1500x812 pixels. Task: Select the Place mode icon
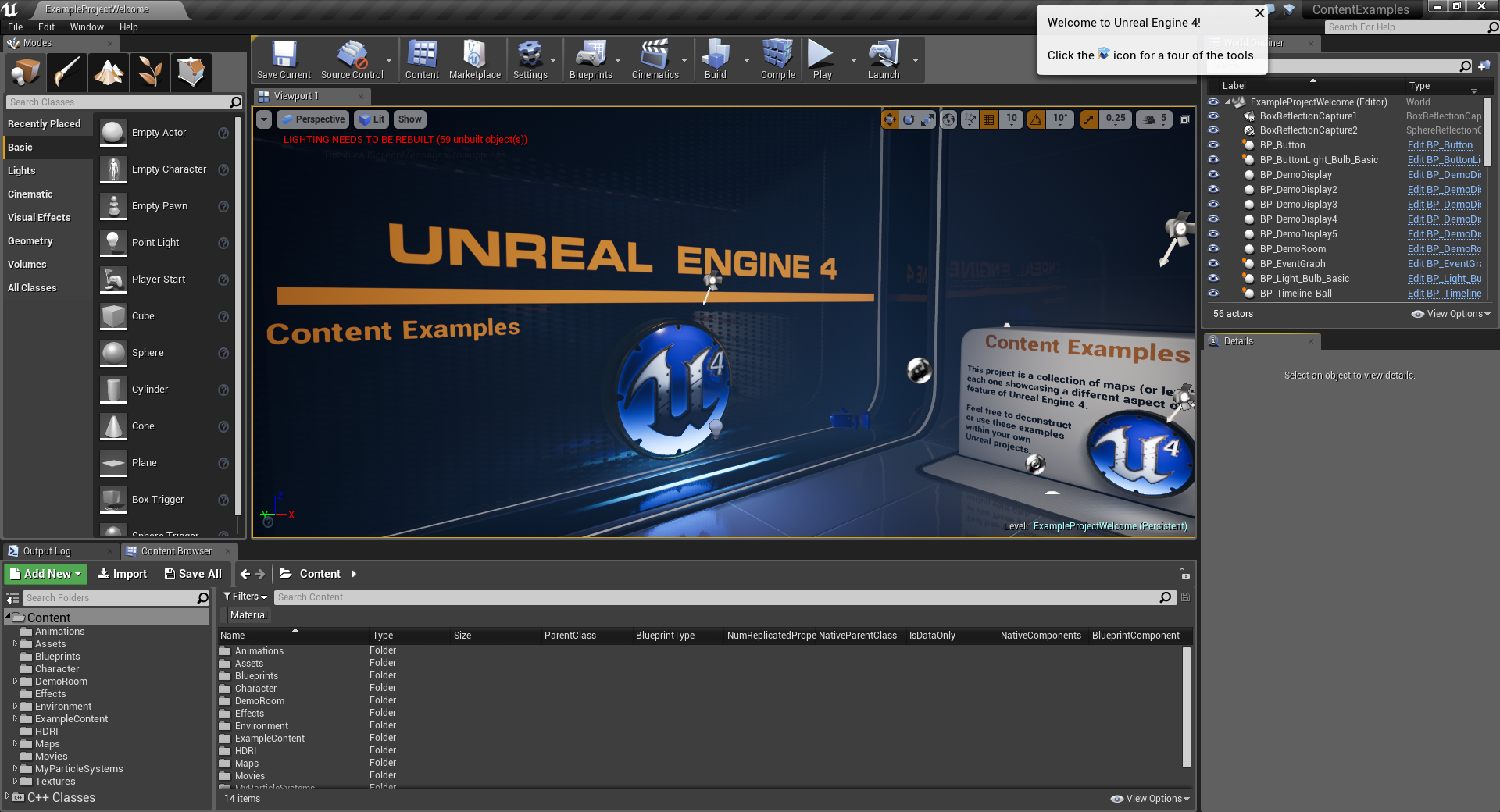[x=26, y=73]
